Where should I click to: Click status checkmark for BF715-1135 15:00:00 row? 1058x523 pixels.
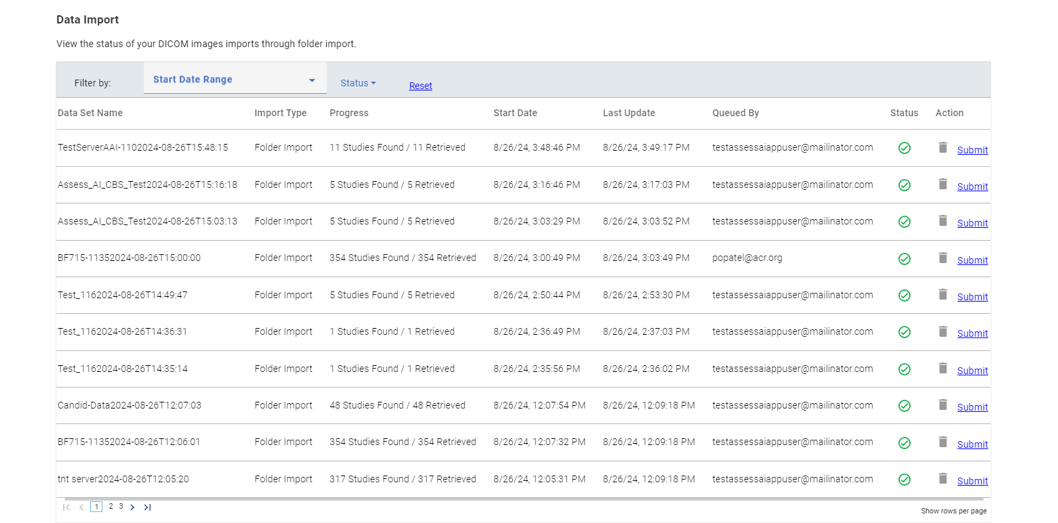904,258
